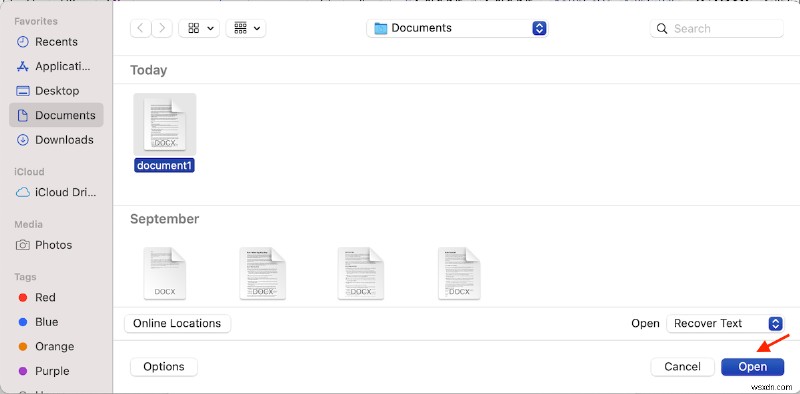
Task: Click the September group header
Action: (164, 219)
